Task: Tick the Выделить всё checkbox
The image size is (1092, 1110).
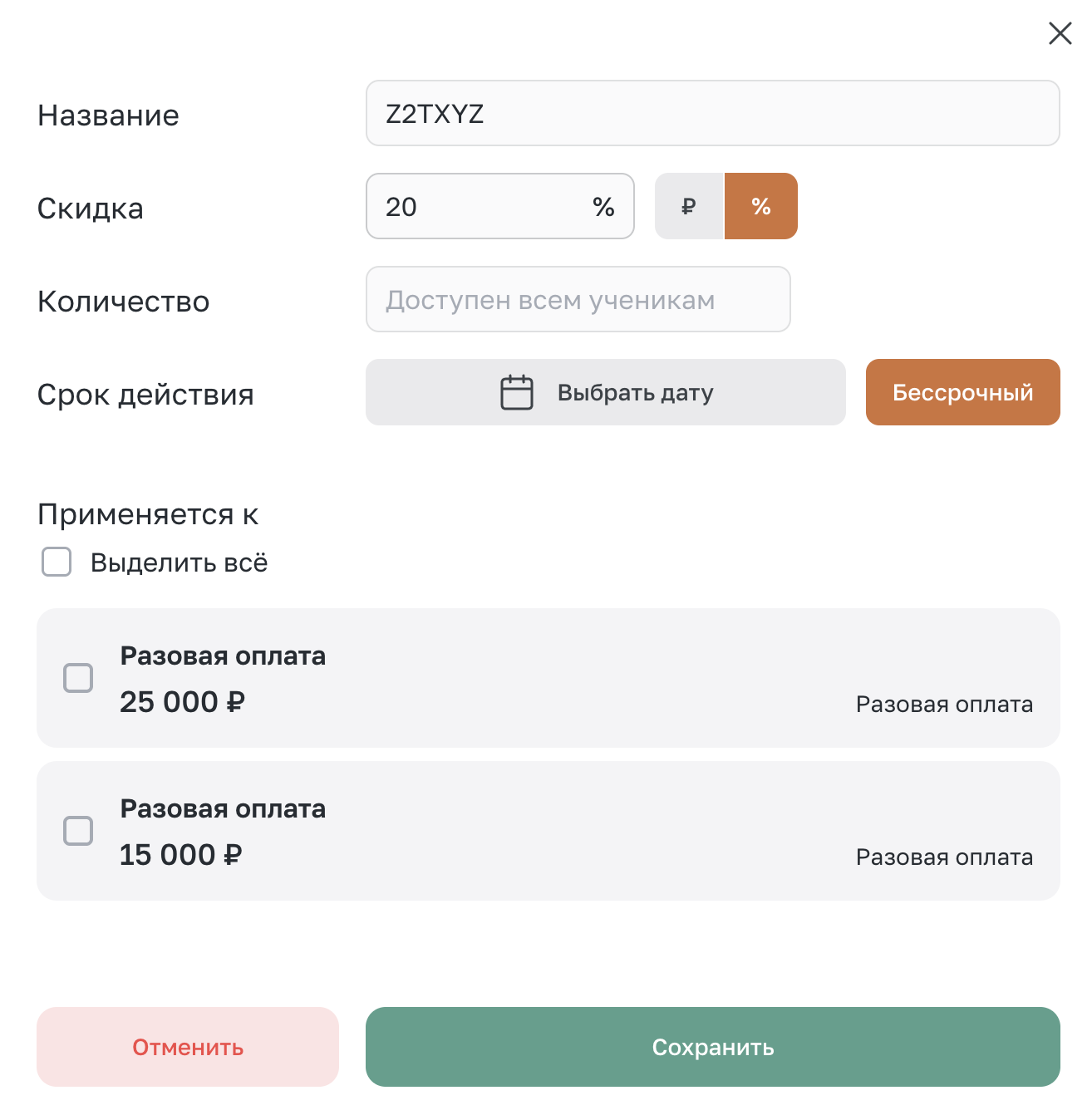Action: point(57,562)
